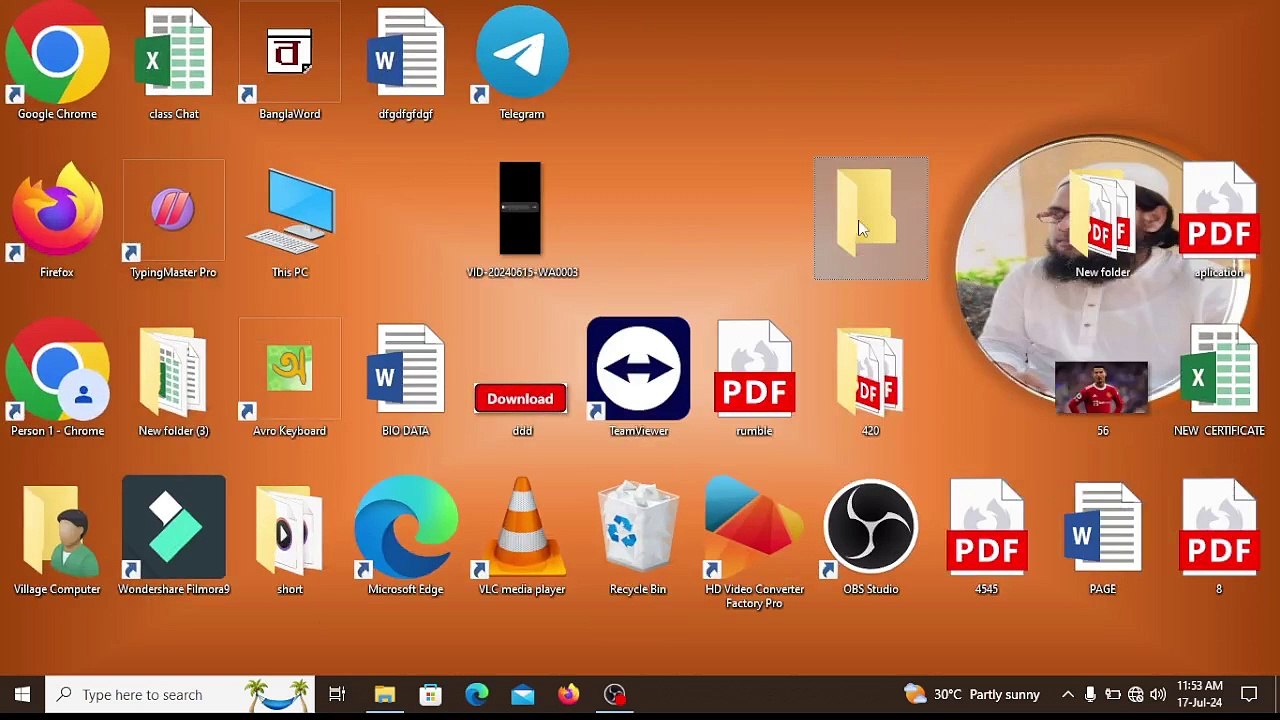The image size is (1280, 720).
Task: Open the clock showing 11:53 AM
Action: pyautogui.click(x=1200, y=695)
